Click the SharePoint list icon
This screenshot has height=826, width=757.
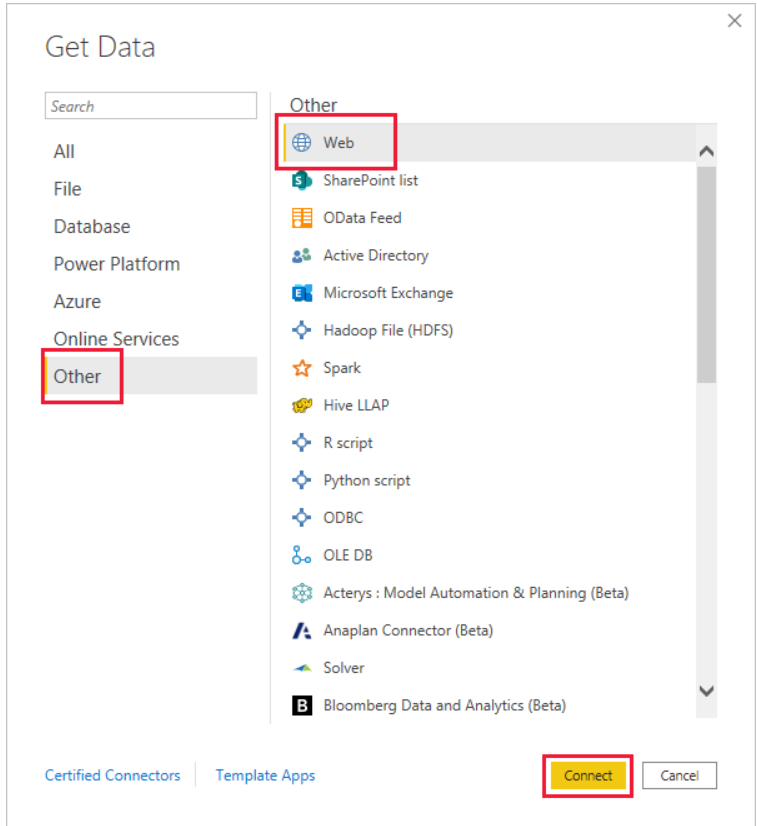301,180
